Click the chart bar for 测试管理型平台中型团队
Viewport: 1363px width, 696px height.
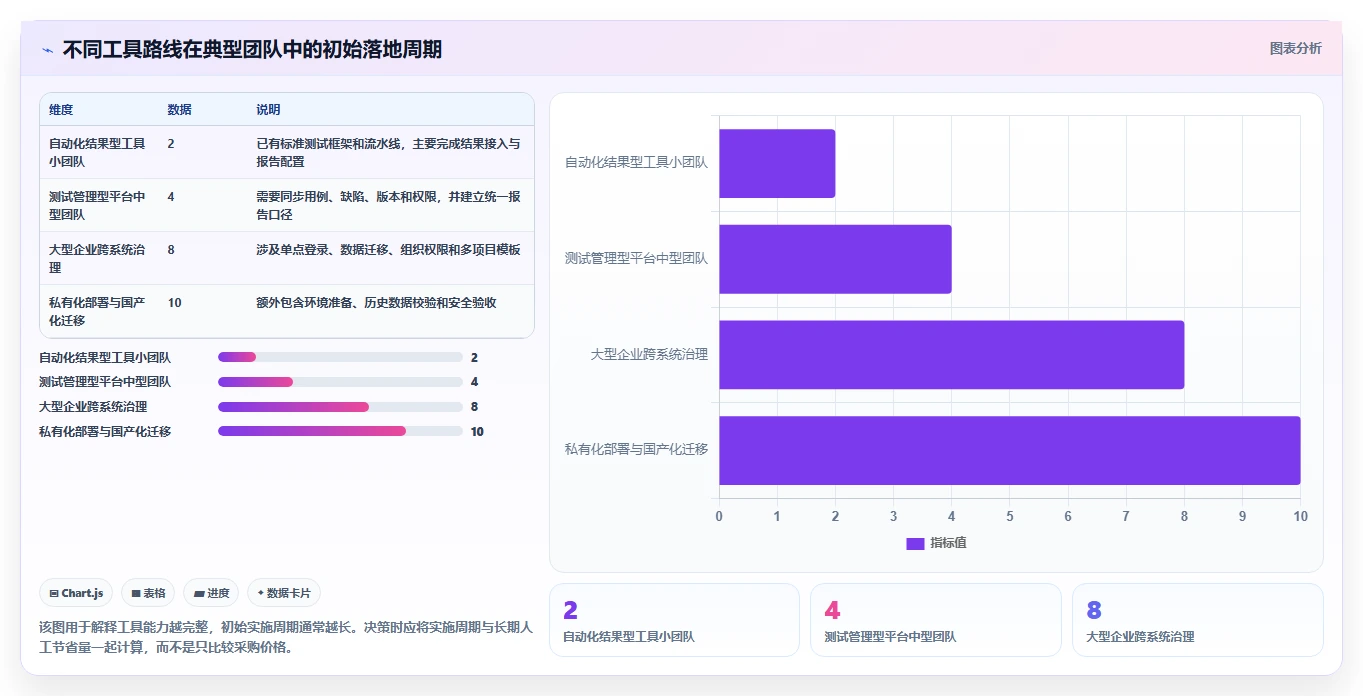click(835, 259)
